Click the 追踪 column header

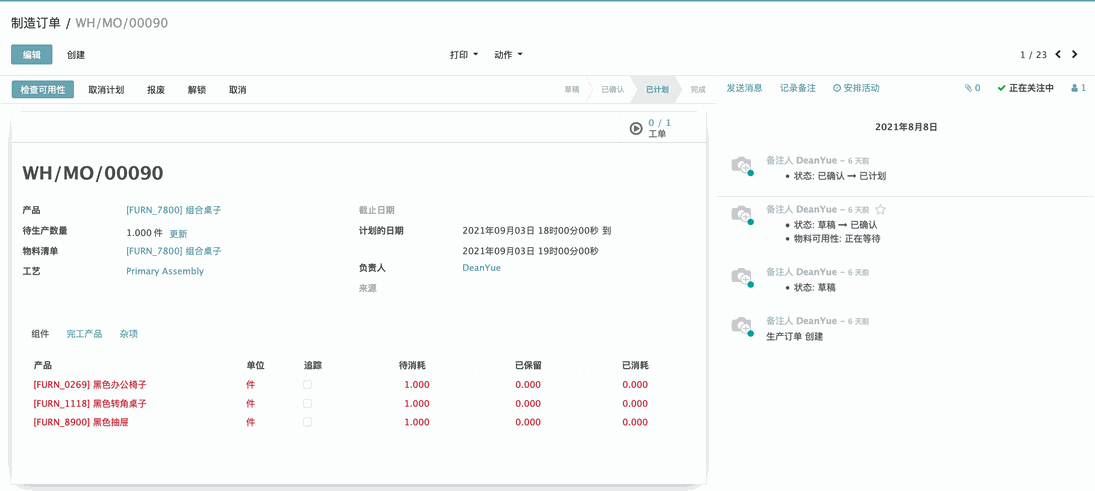(x=312, y=365)
